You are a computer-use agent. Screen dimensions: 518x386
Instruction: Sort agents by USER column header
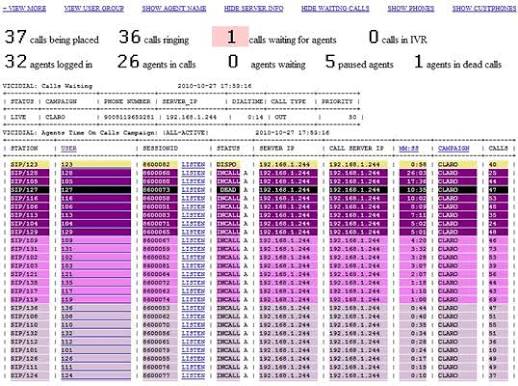point(69,148)
